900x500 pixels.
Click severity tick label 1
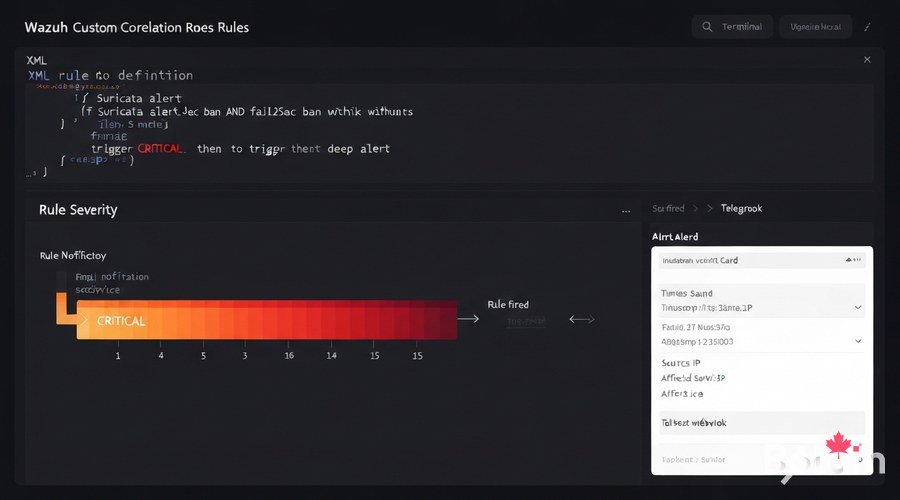pyautogui.click(x=118, y=355)
